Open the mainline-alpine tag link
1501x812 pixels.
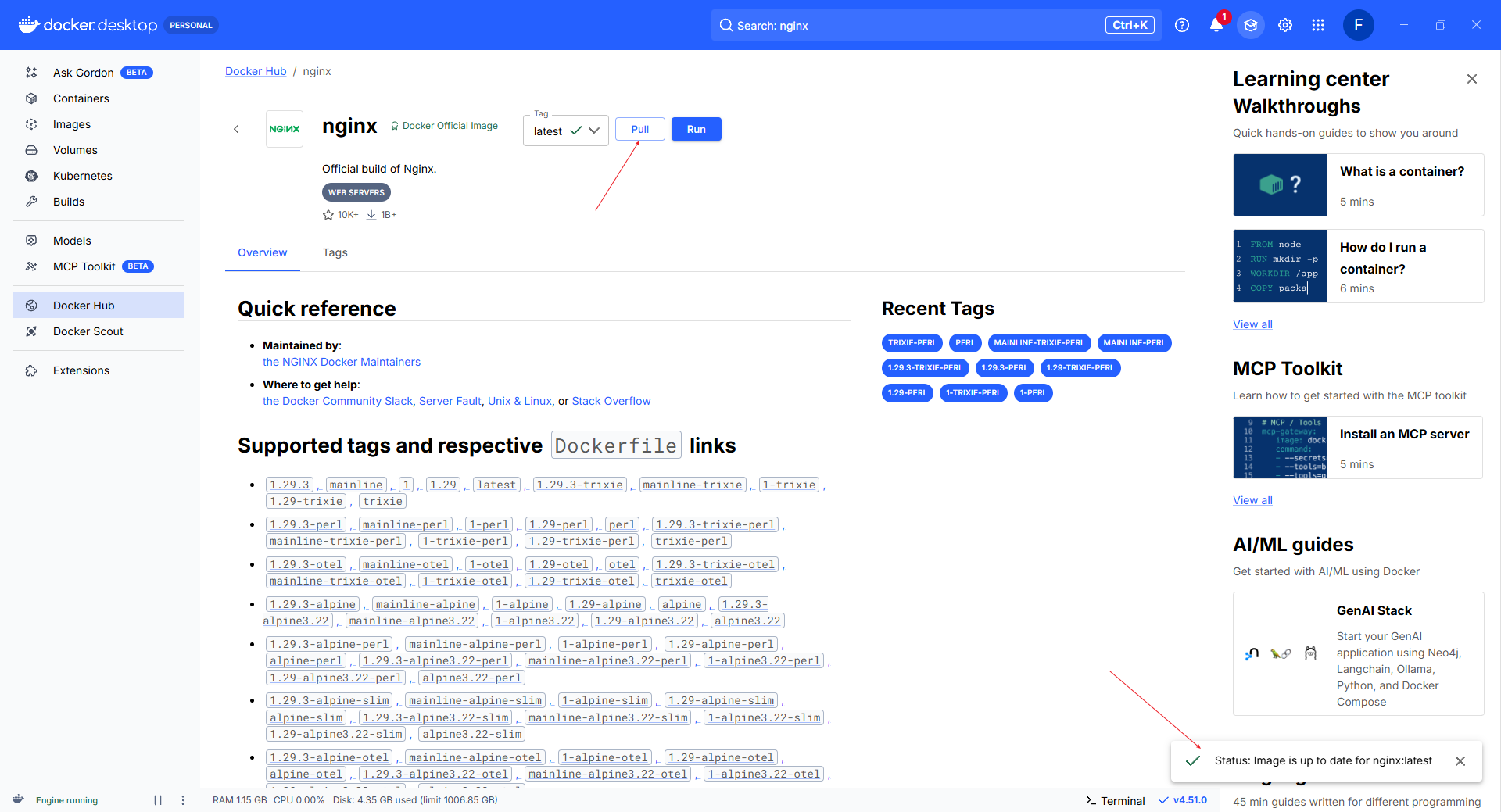coord(425,604)
